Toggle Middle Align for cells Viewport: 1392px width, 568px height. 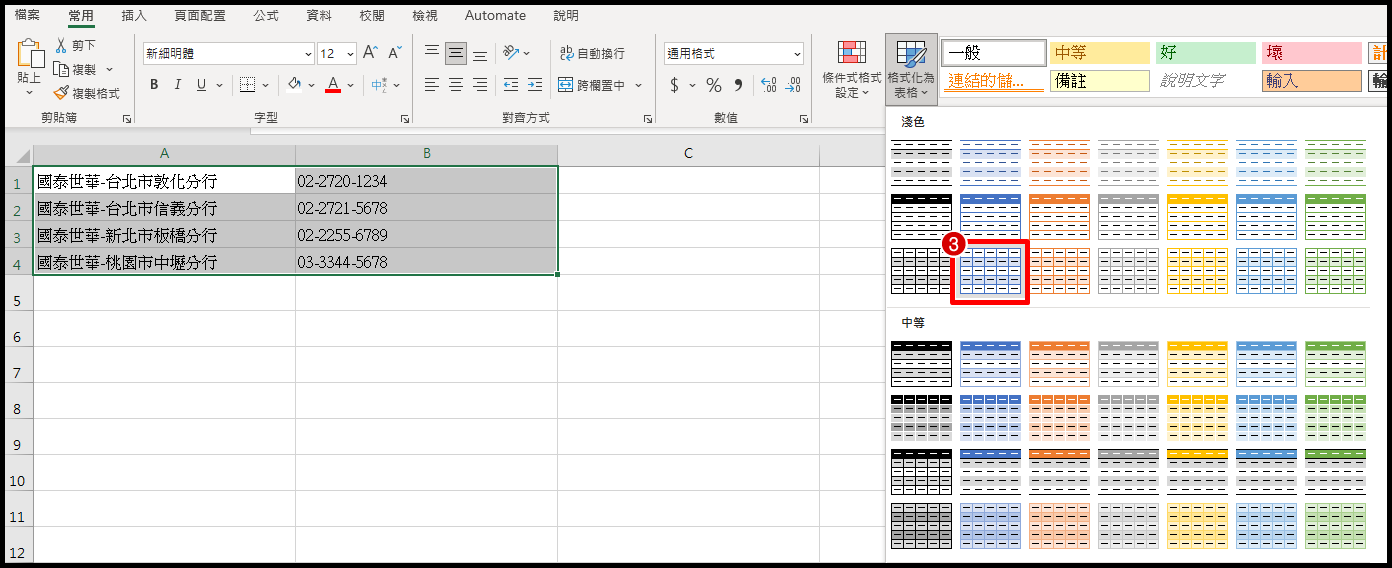pos(456,53)
